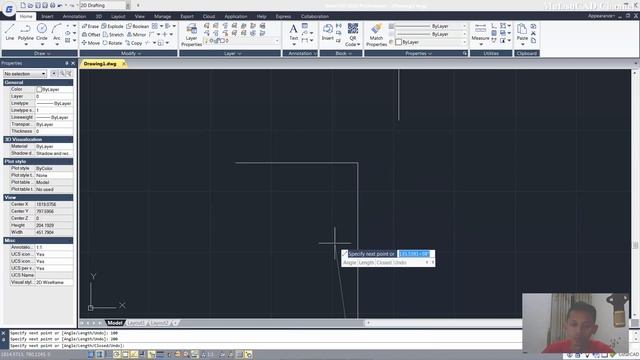This screenshot has height=360, width=640.
Task: Collapse the General section header in Properties
Action: 38,82
